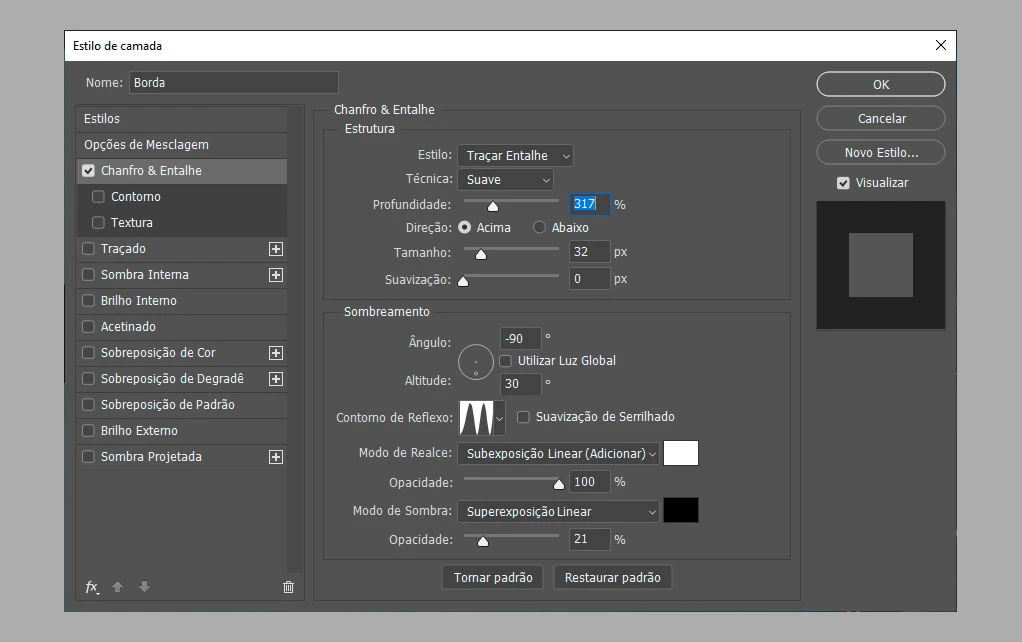Image resolution: width=1022 pixels, height=642 pixels.
Task: Click the Profundidade value field
Action: pos(590,204)
